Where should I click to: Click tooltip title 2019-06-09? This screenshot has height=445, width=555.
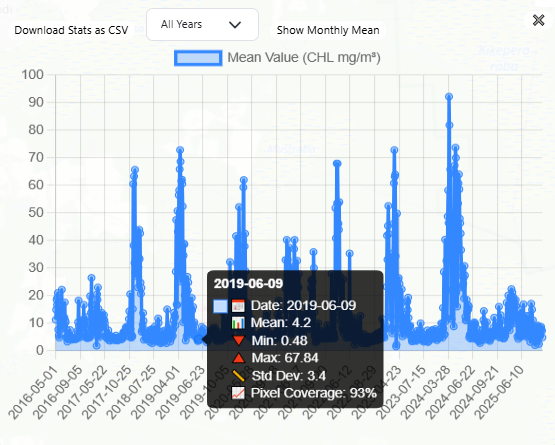248,284
